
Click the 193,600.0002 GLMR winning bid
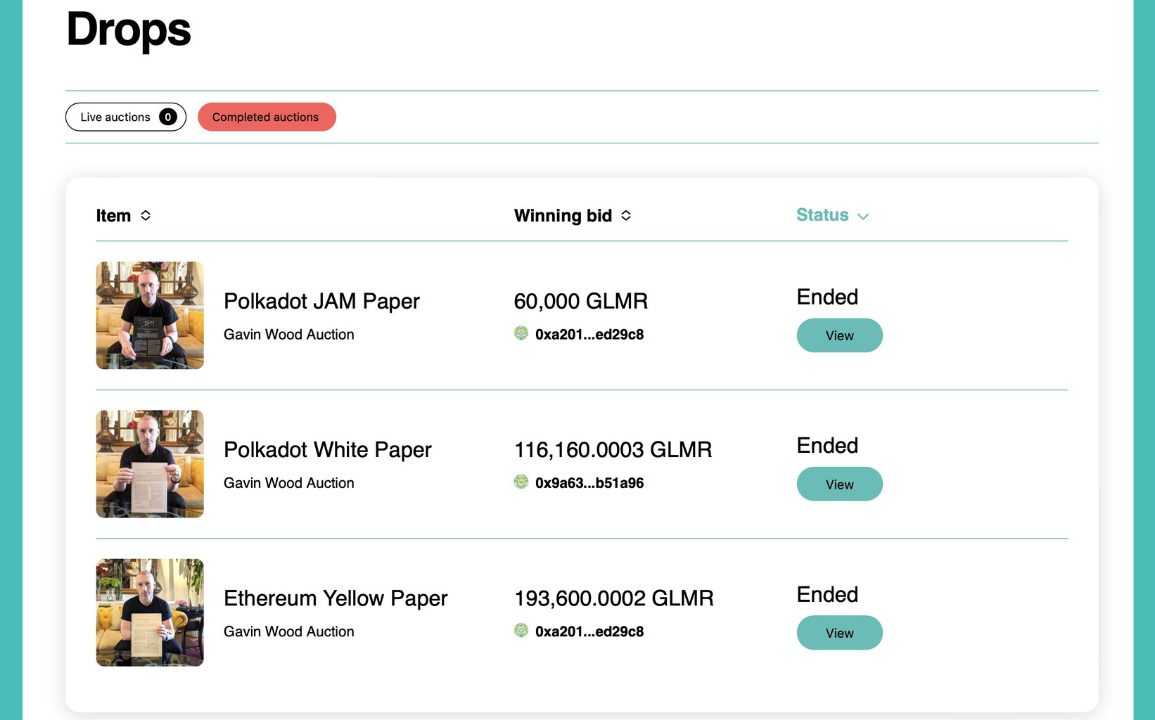[614, 598]
